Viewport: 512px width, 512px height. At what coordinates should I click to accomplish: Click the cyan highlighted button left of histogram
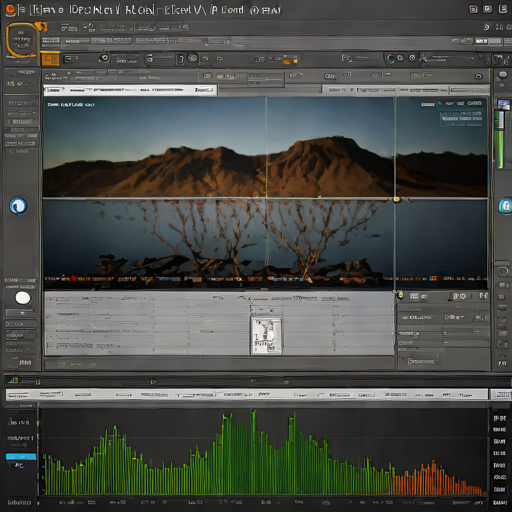pyautogui.click(x=21, y=457)
